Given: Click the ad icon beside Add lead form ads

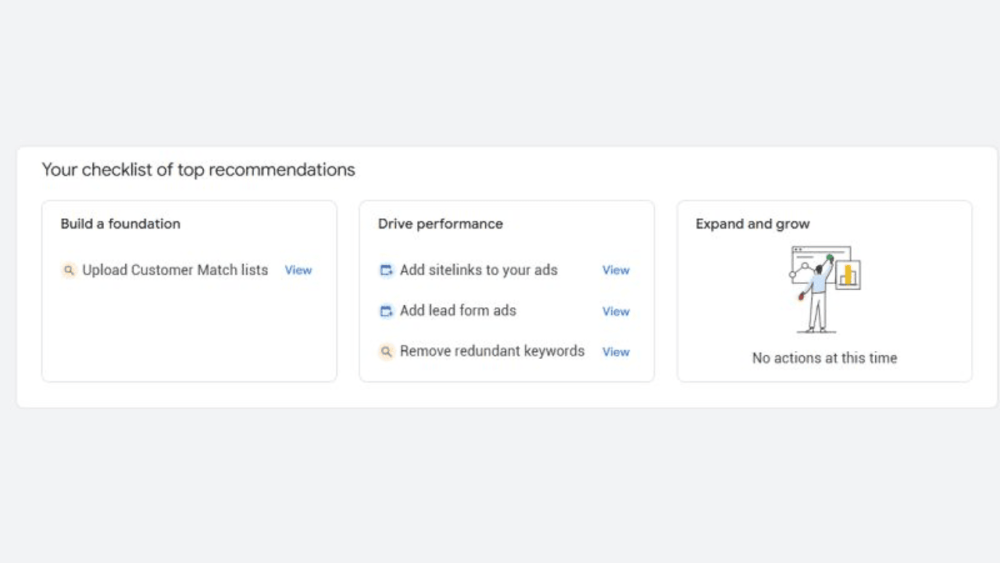Looking at the screenshot, I should [386, 311].
